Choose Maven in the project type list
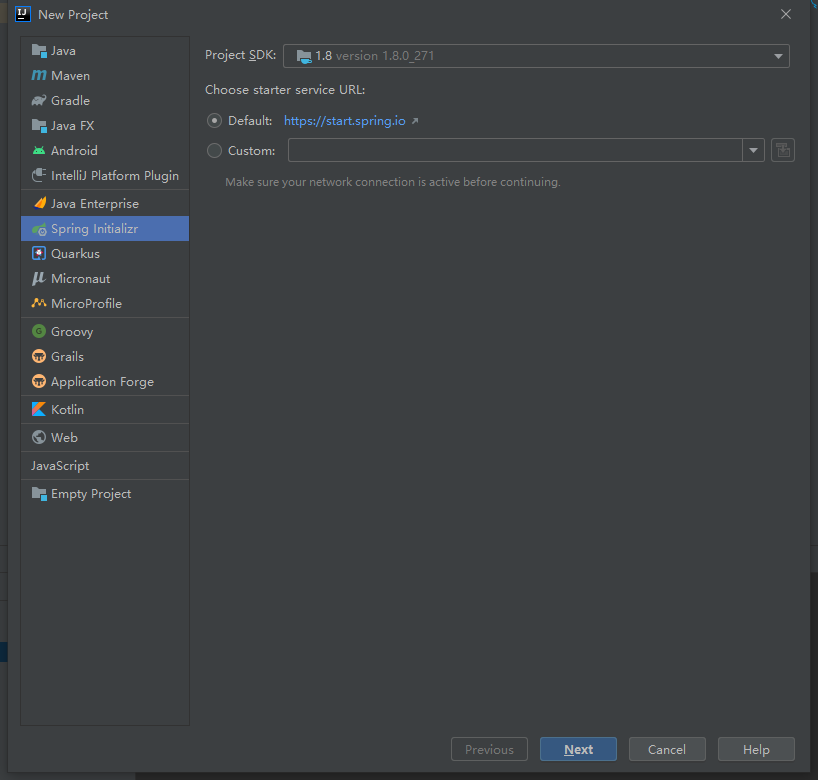The width and height of the screenshot is (818, 780). (x=105, y=76)
